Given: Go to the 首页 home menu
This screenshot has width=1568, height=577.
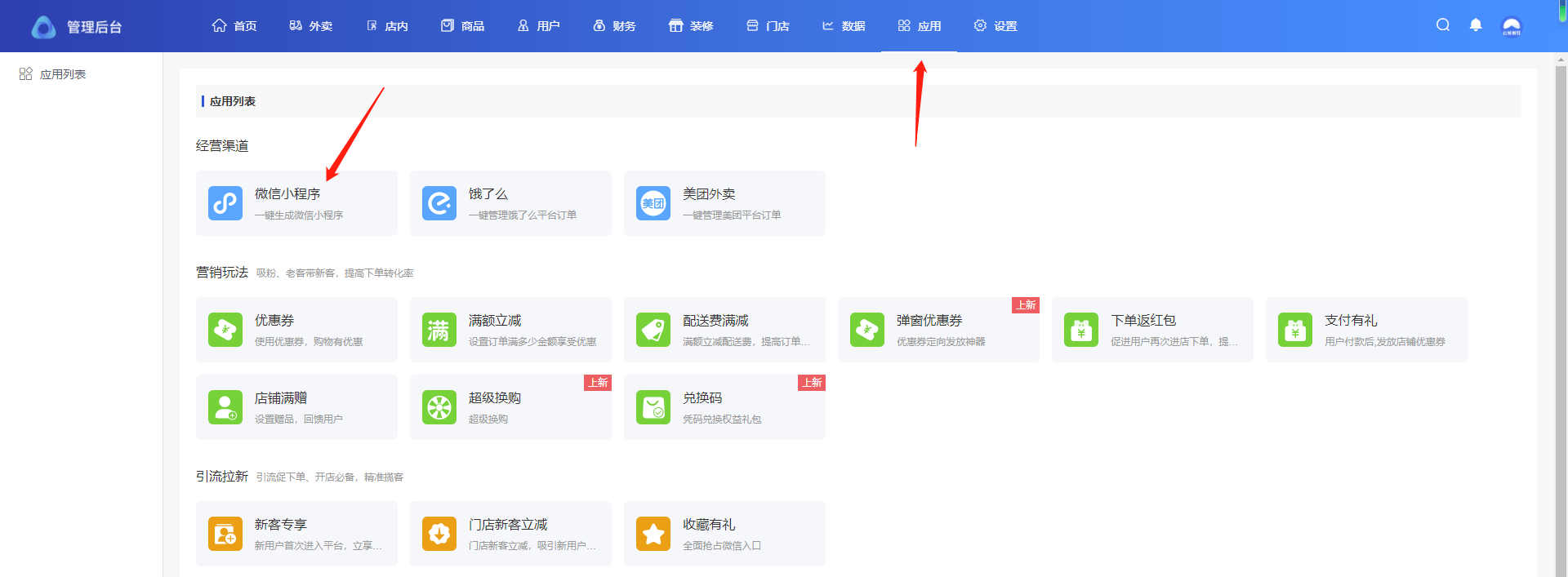Looking at the screenshot, I should (234, 26).
